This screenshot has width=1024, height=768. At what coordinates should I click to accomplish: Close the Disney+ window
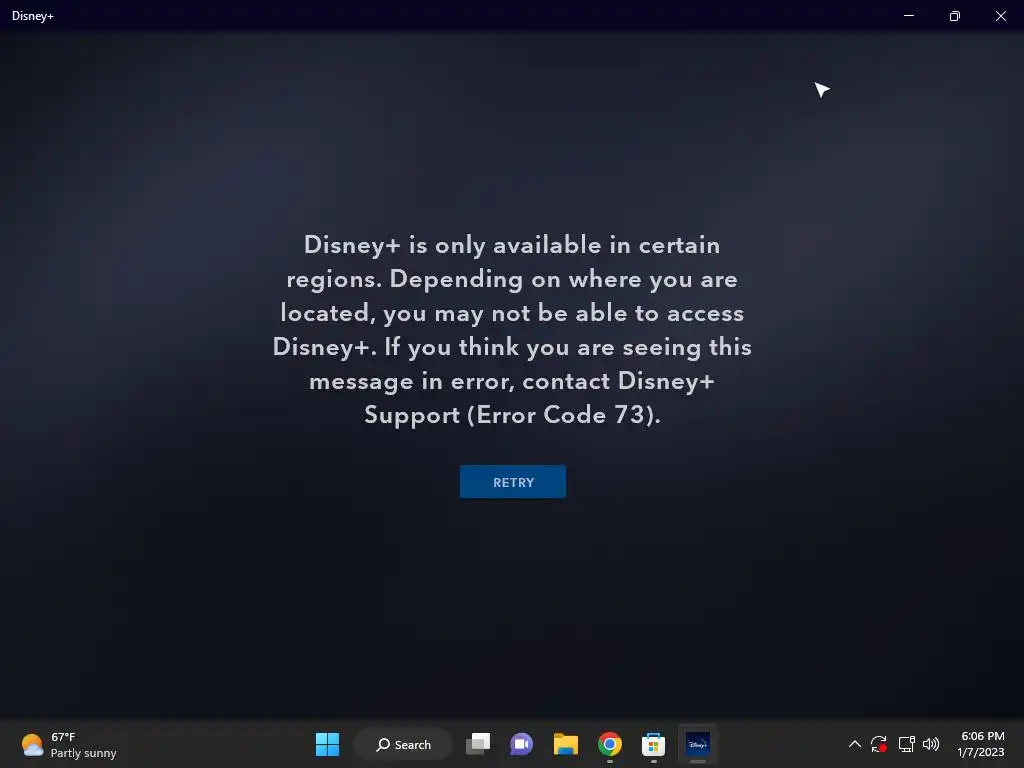tap(1000, 16)
